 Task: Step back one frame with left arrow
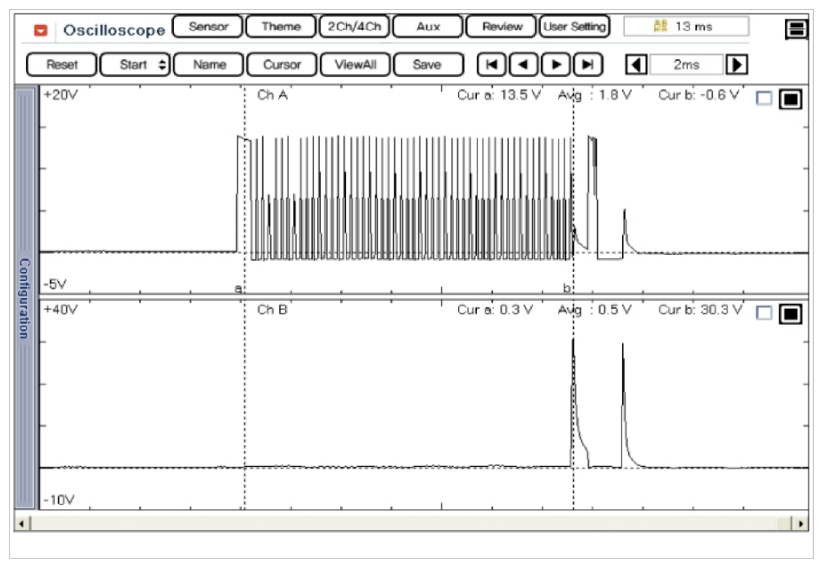[x=523, y=65]
